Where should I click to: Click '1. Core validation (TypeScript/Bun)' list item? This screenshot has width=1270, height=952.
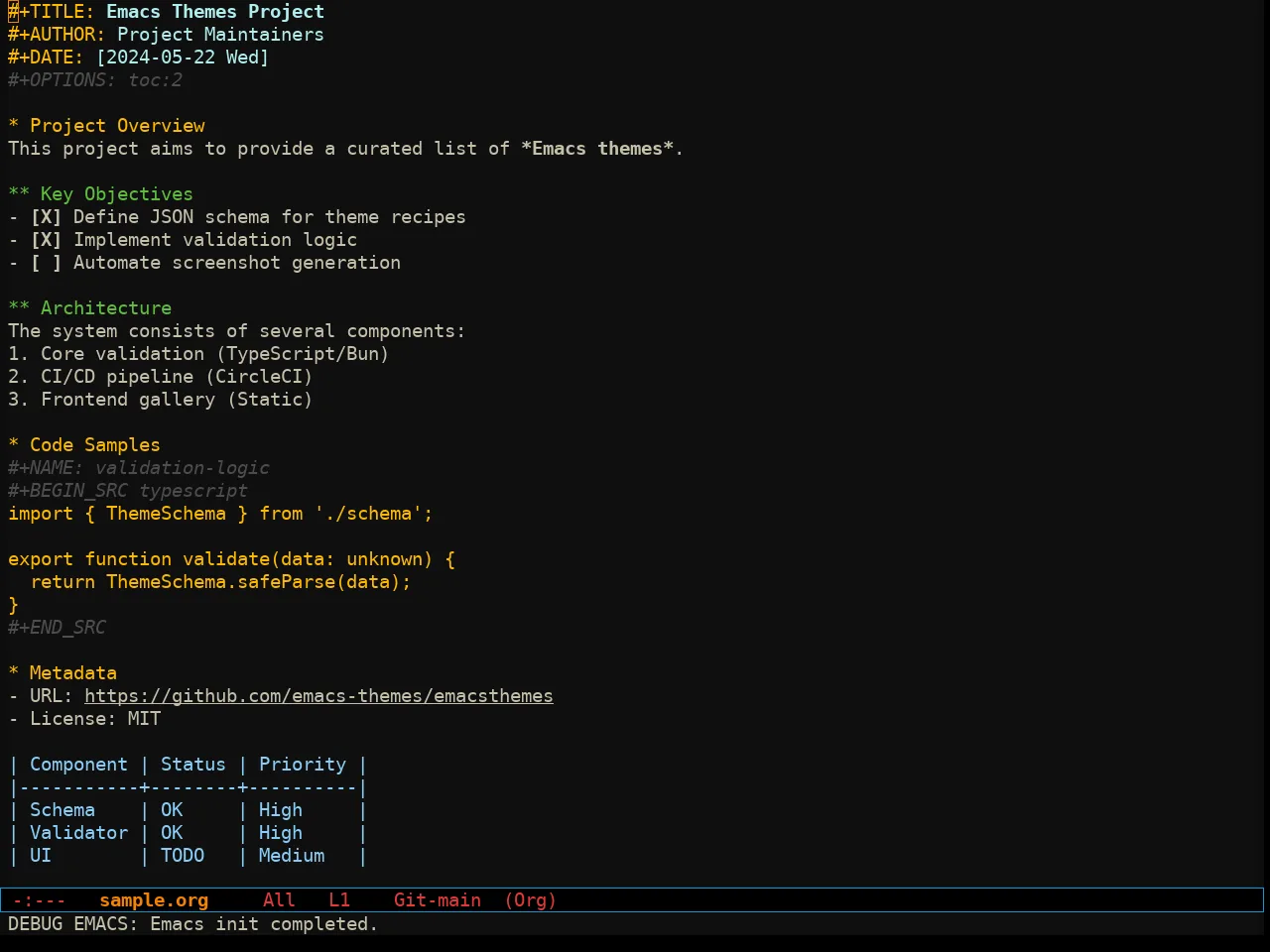click(x=198, y=354)
